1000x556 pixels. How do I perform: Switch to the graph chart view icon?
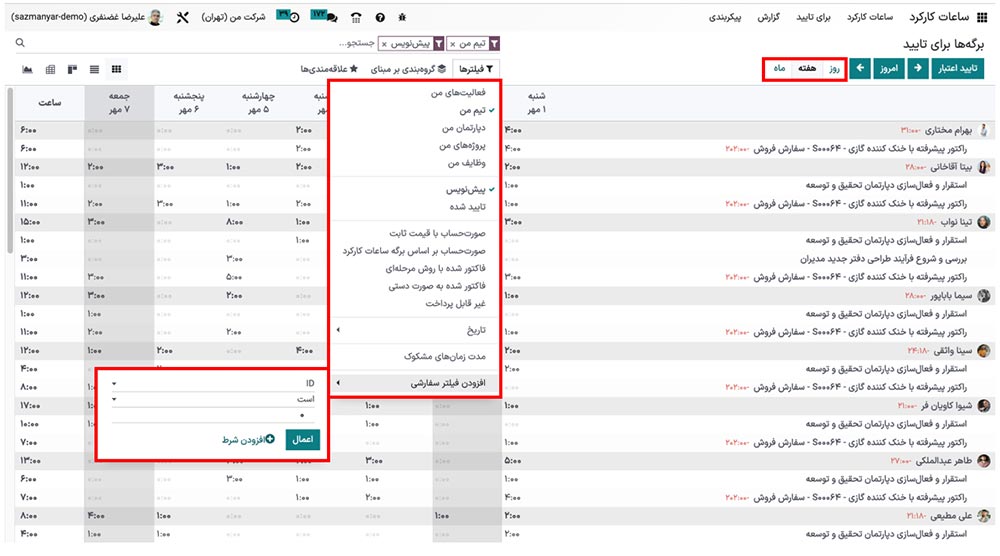[27, 69]
